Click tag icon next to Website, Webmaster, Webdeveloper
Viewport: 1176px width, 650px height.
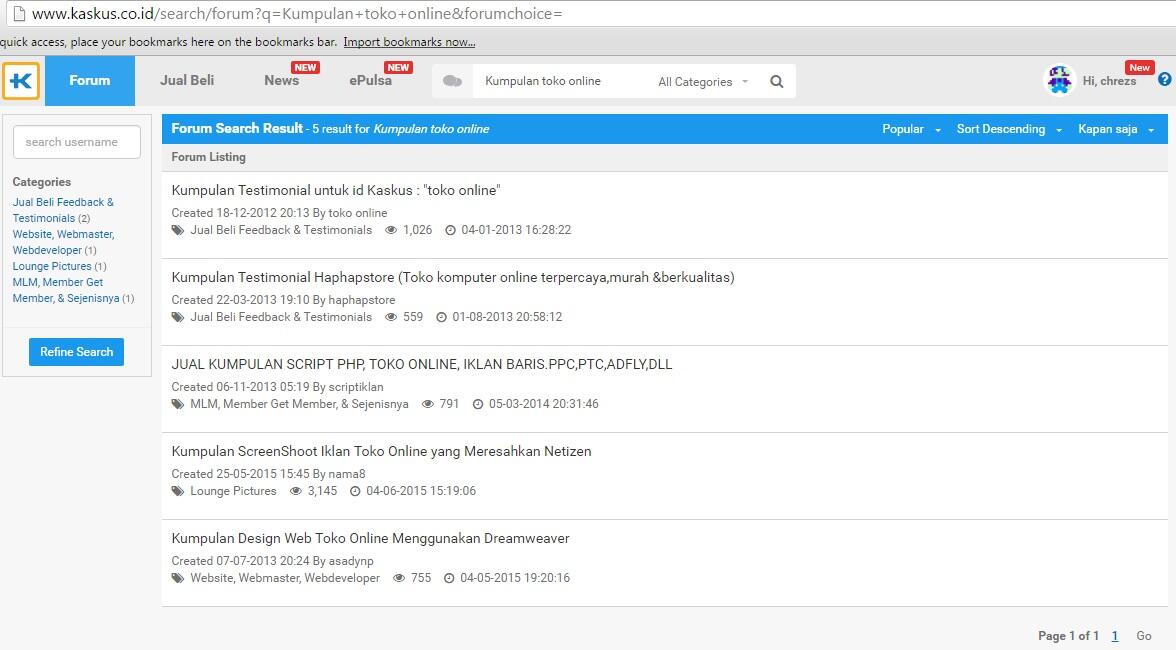(178, 578)
